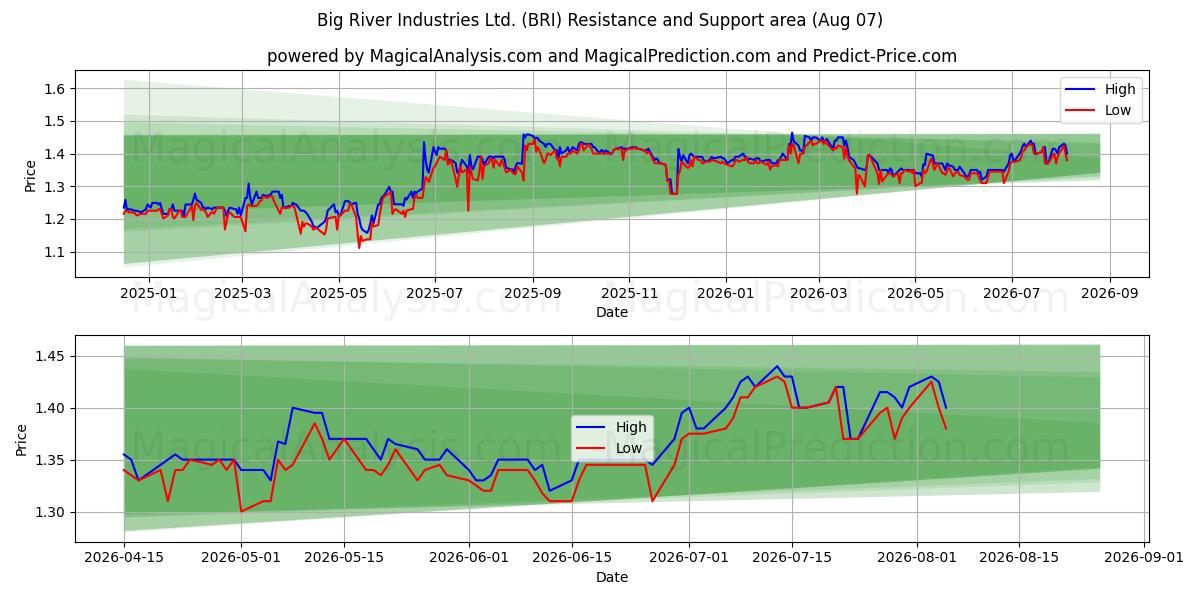Click the '1.3' y-axis label on top chart
Screen dimensions: 1200x600
(x=56, y=187)
